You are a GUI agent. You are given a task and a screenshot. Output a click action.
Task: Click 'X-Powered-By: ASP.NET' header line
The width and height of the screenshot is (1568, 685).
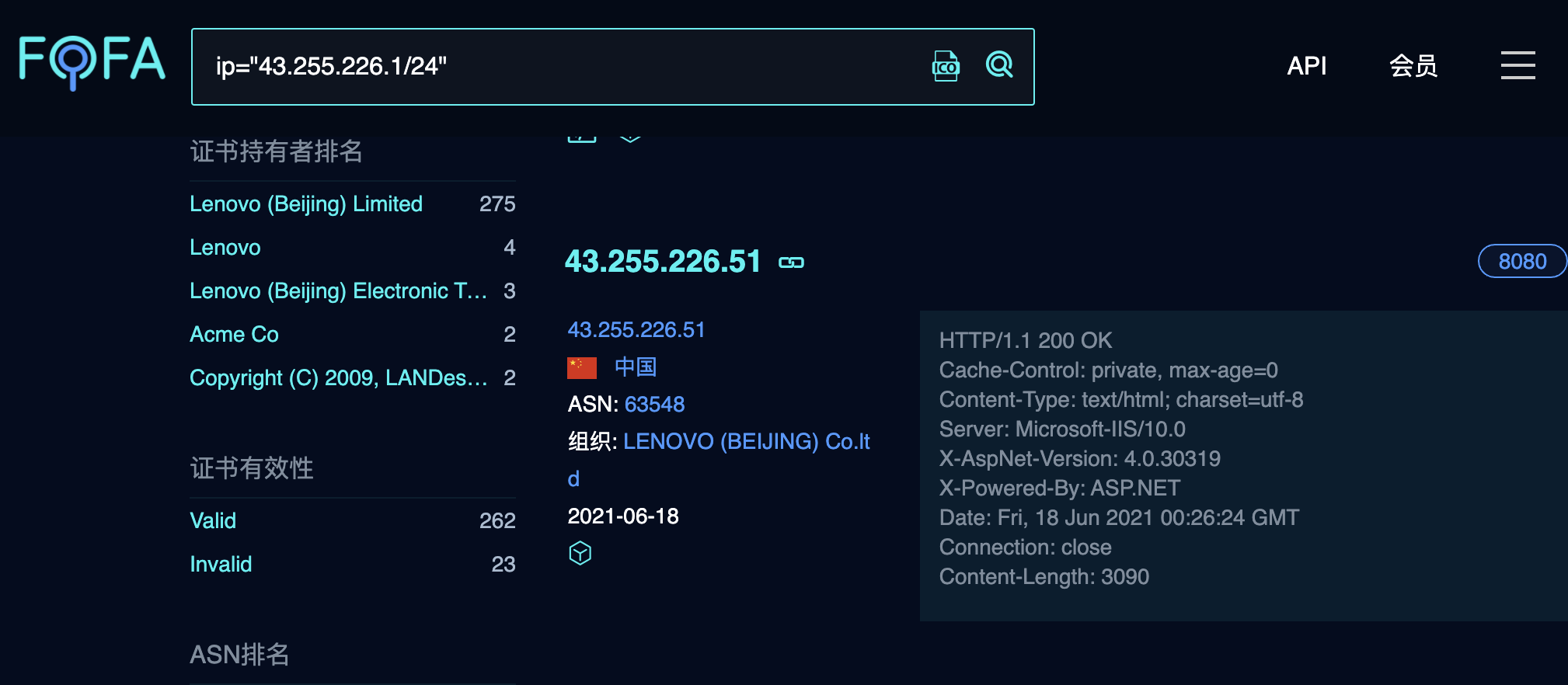[x=1060, y=488]
